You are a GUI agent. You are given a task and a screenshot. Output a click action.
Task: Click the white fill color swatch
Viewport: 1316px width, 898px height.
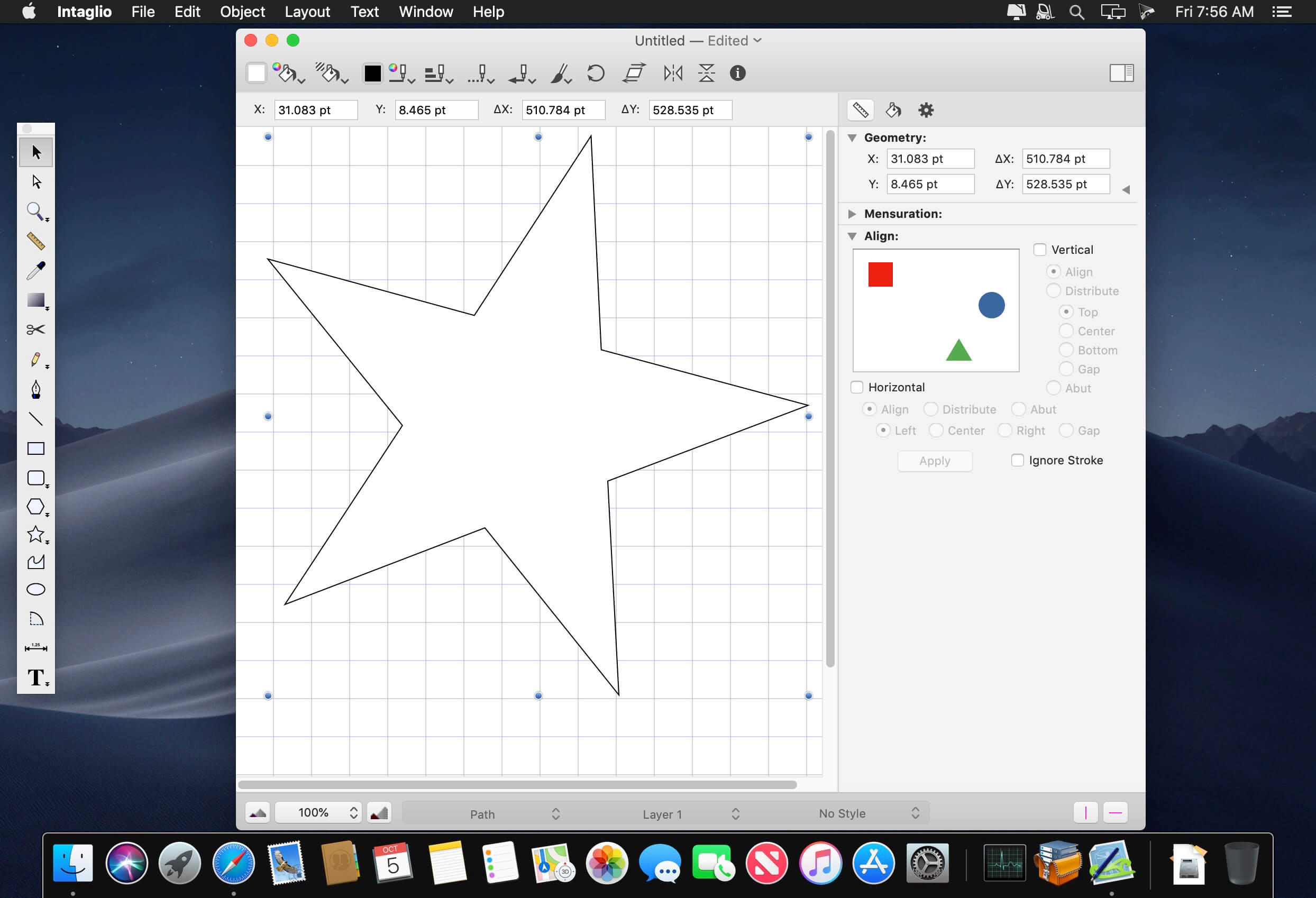coord(257,74)
